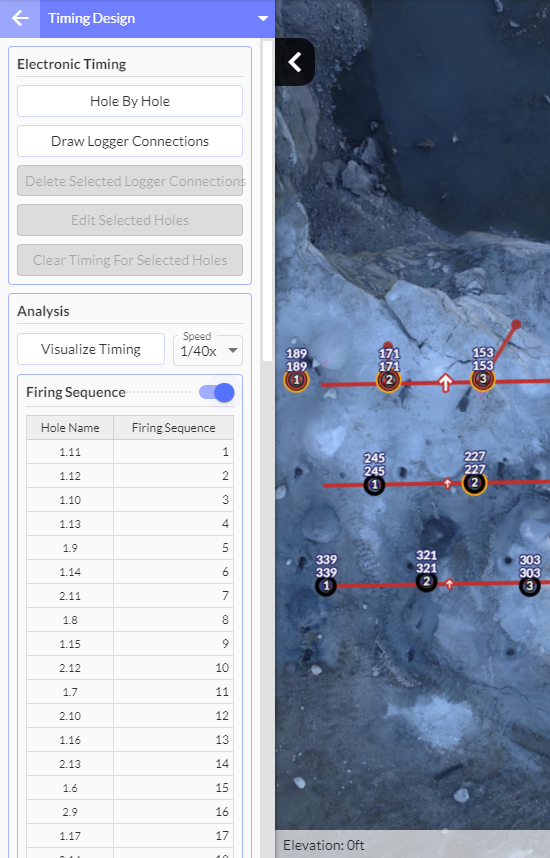The height and width of the screenshot is (858, 550).
Task: Click Draw Logger Connections
Action: (130, 141)
